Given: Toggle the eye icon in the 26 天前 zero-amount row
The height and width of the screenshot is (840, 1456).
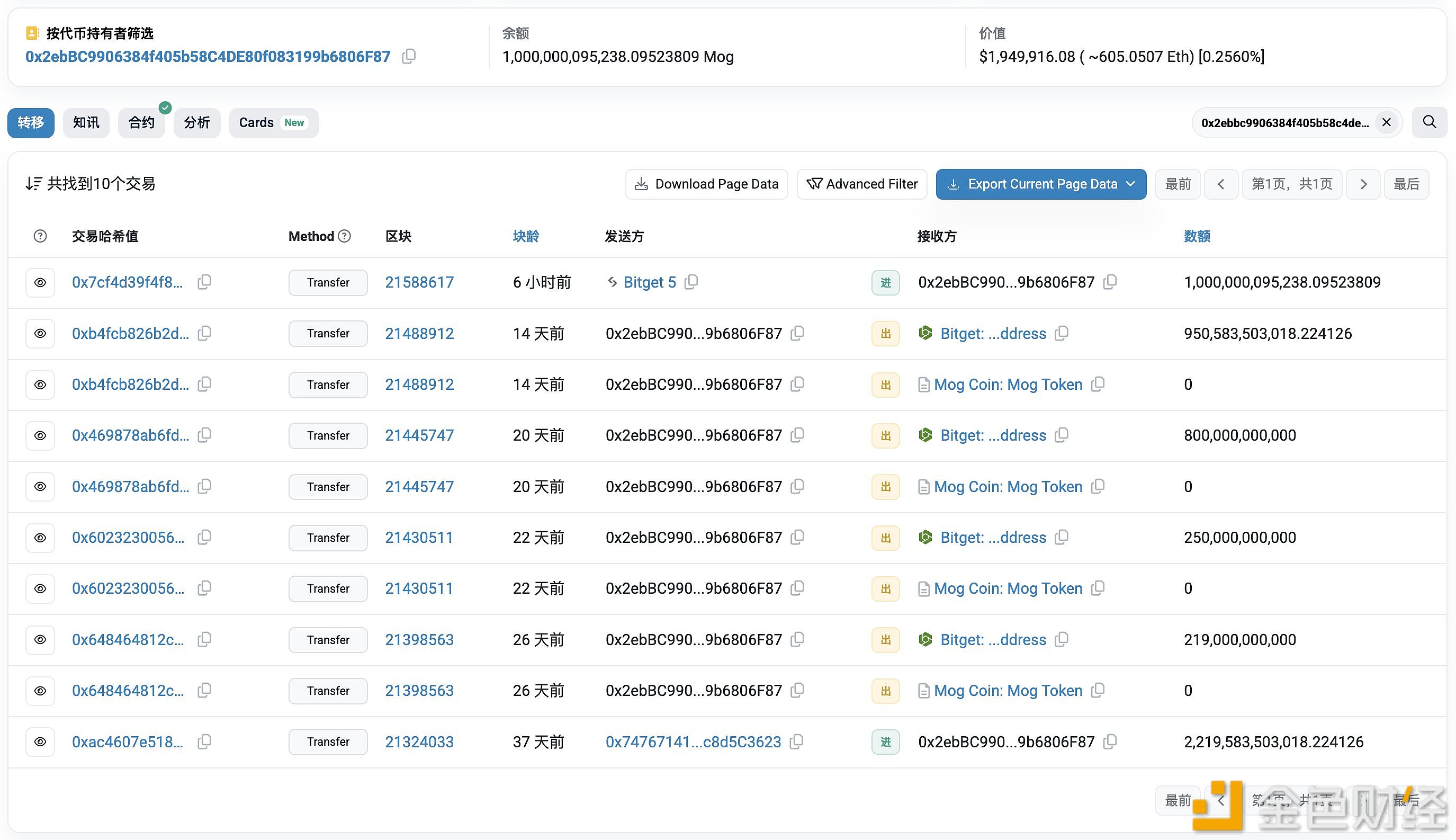Looking at the screenshot, I should [x=40, y=691].
